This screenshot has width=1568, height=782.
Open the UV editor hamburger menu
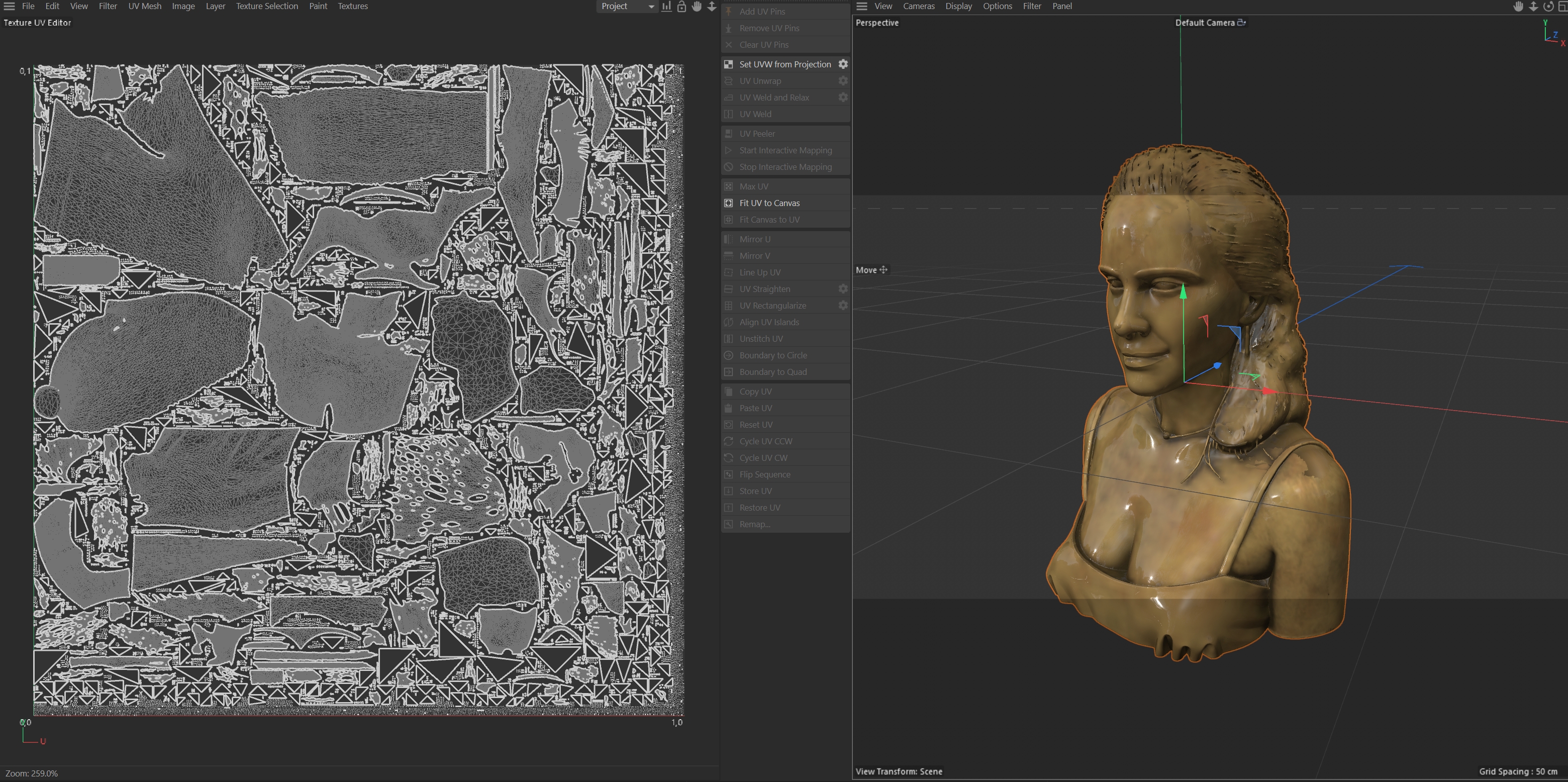[x=9, y=6]
